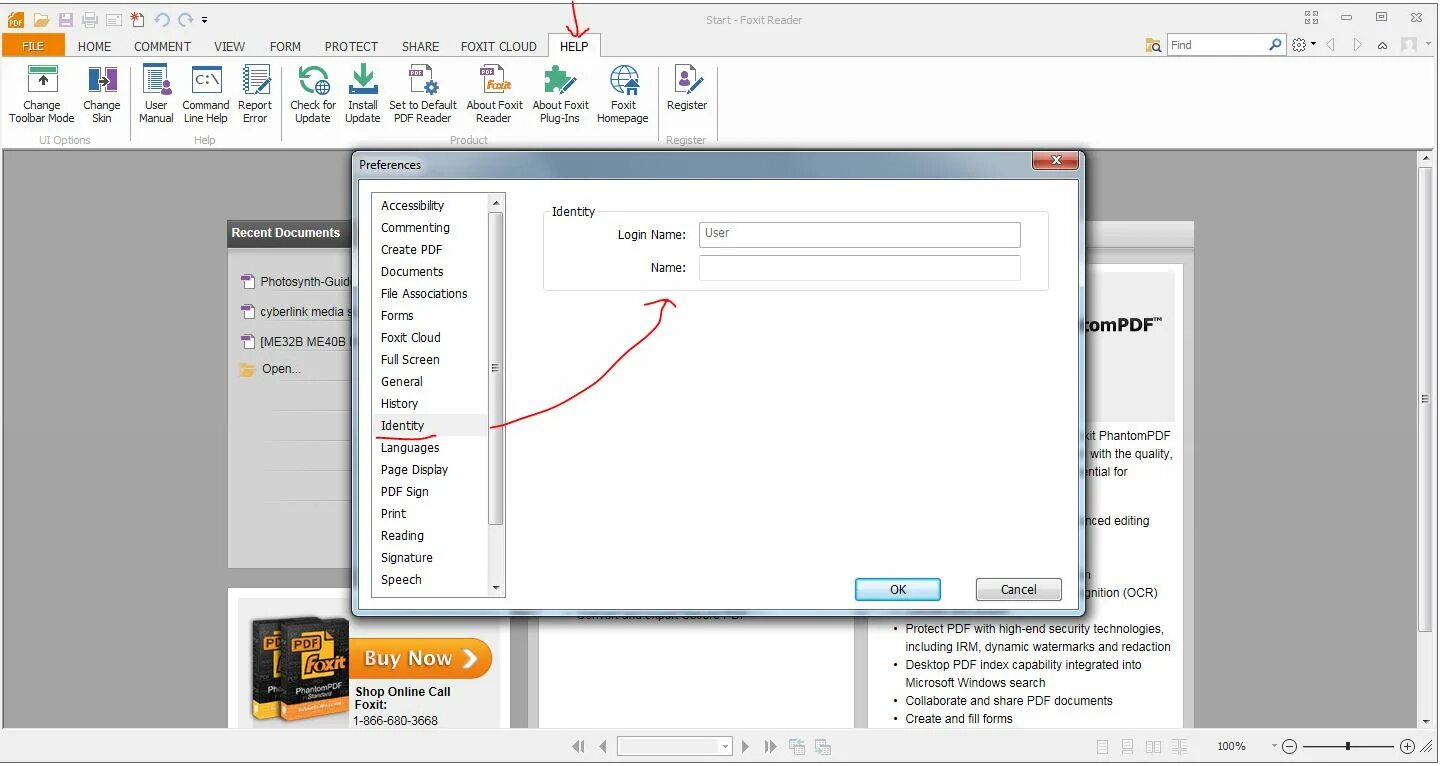
Task: Switch to the SHARE tab
Action: click(x=420, y=46)
